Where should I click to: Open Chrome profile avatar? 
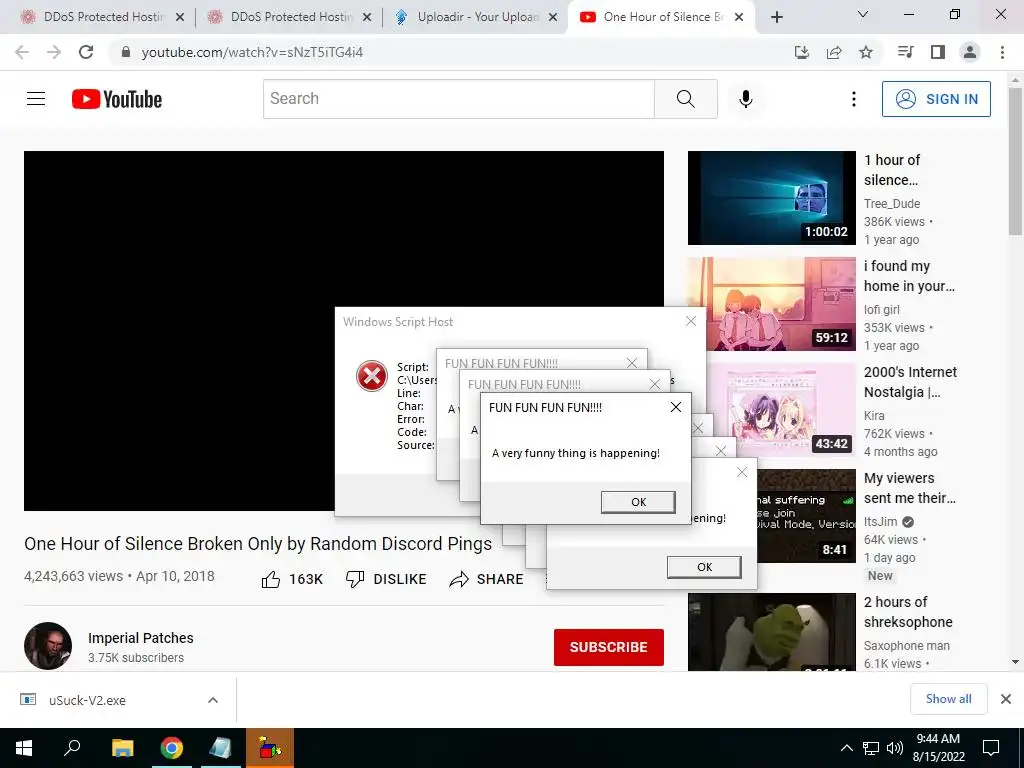point(970,52)
